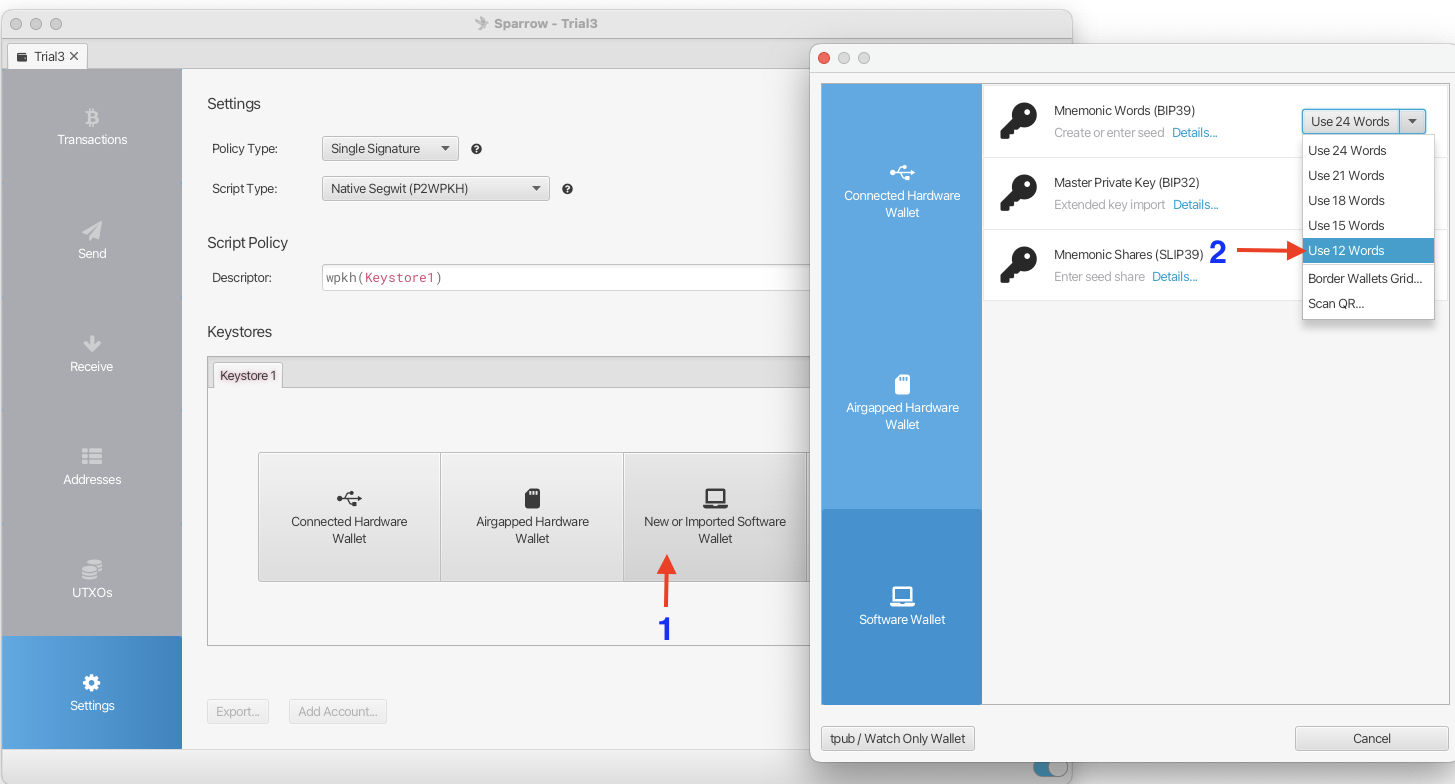Choose Use 24 Words from the list
Viewport: 1455px width, 784px height.
(1368, 150)
